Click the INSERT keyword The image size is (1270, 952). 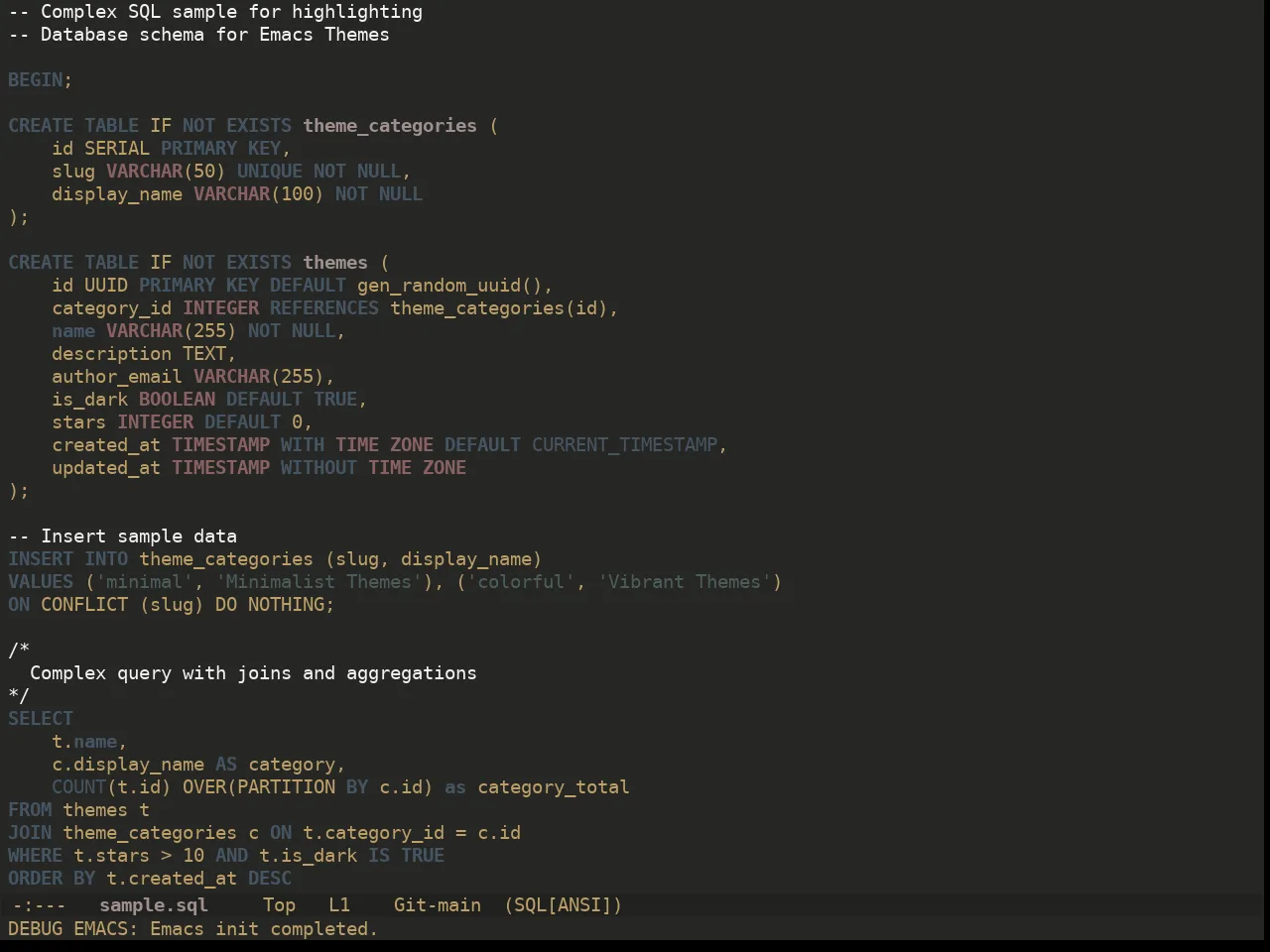(x=41, y=558)
